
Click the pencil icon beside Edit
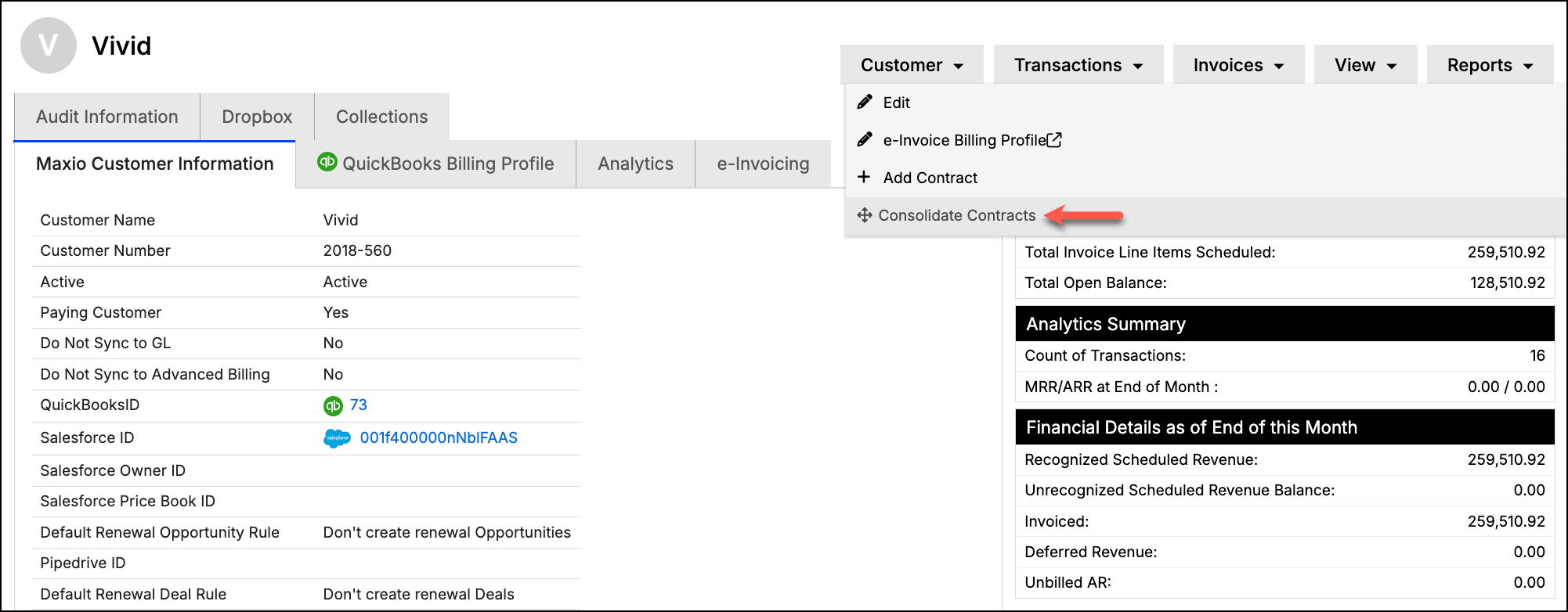point(865,103)
